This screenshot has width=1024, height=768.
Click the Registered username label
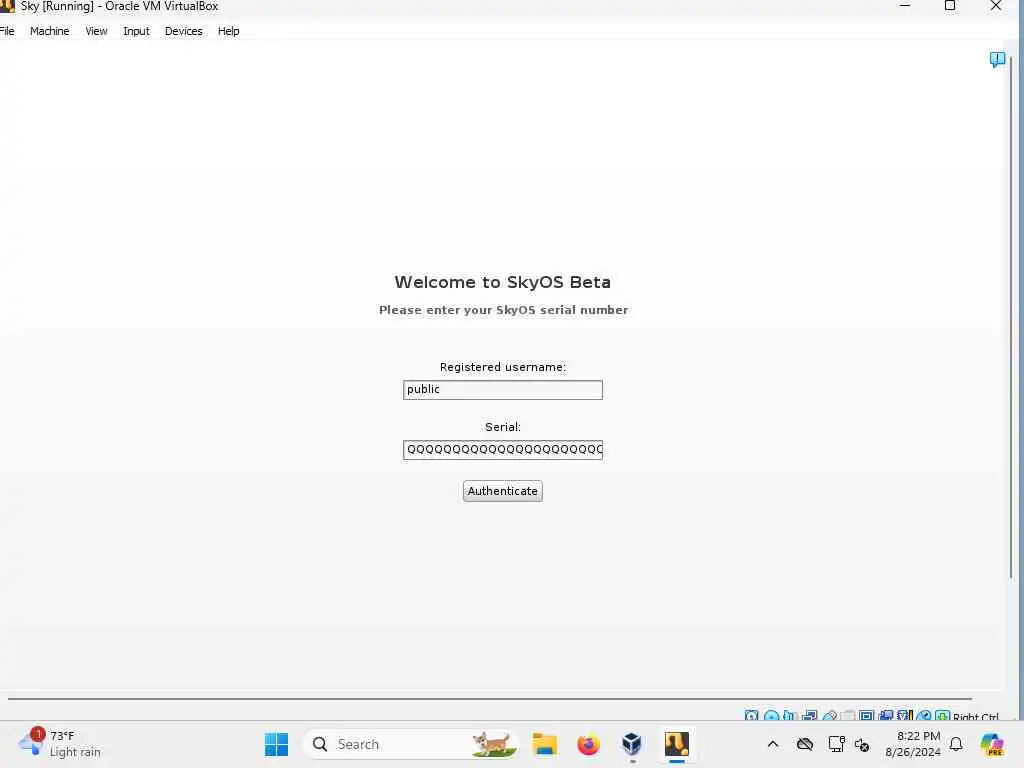point(503,367)
